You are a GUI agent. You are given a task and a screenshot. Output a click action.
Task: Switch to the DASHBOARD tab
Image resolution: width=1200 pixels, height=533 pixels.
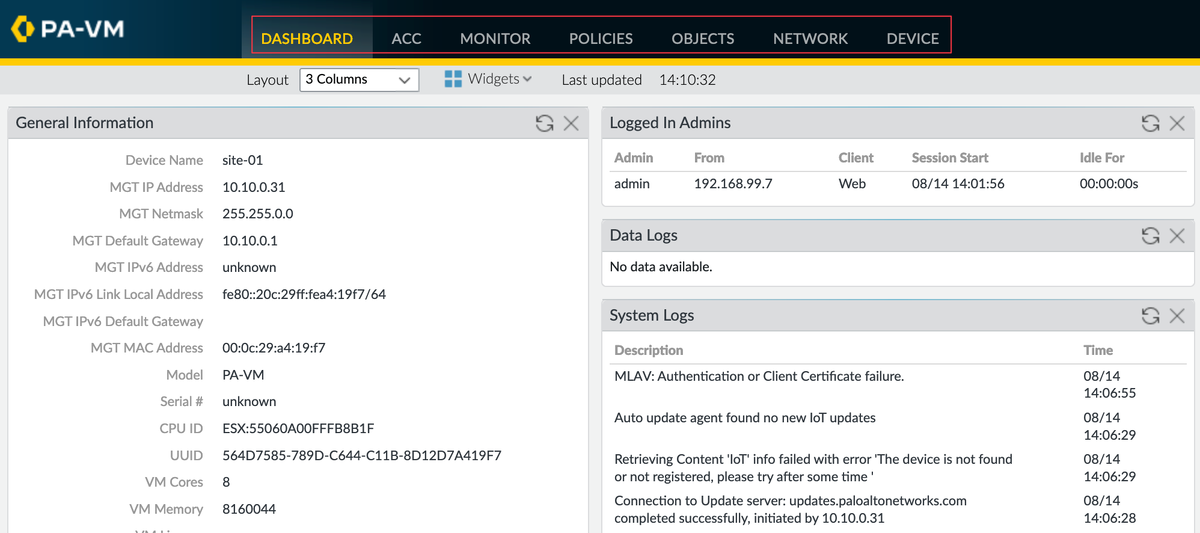307,38
